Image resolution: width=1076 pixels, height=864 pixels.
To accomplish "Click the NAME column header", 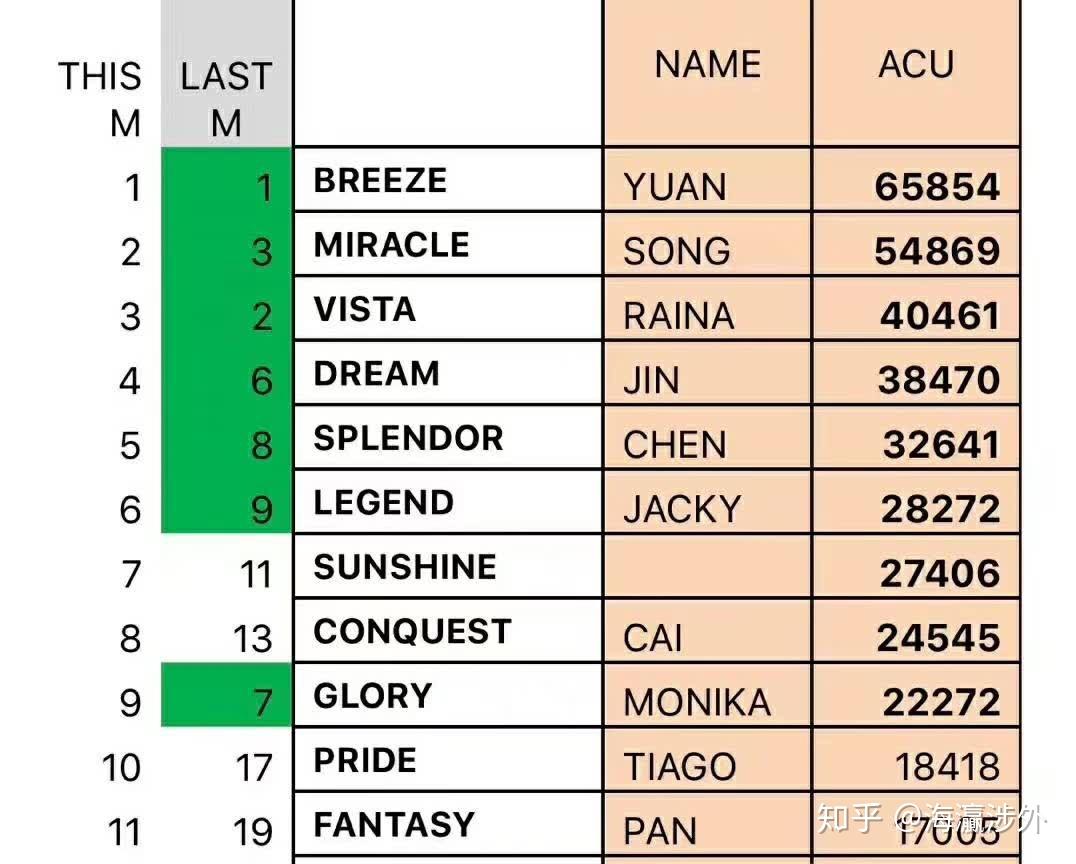I will pyautogui.click(x=707, y=66).
